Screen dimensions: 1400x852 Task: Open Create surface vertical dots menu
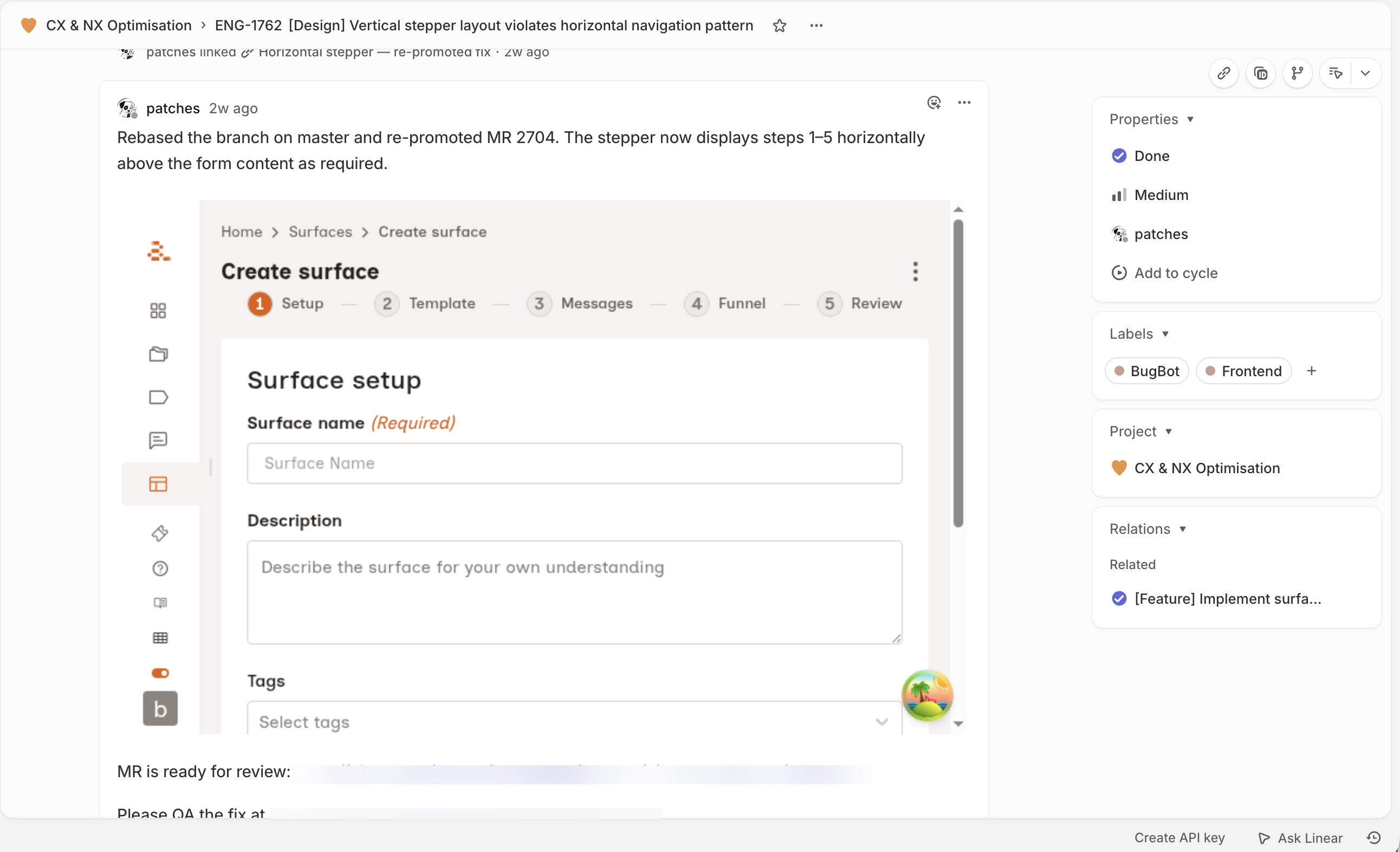915,272
